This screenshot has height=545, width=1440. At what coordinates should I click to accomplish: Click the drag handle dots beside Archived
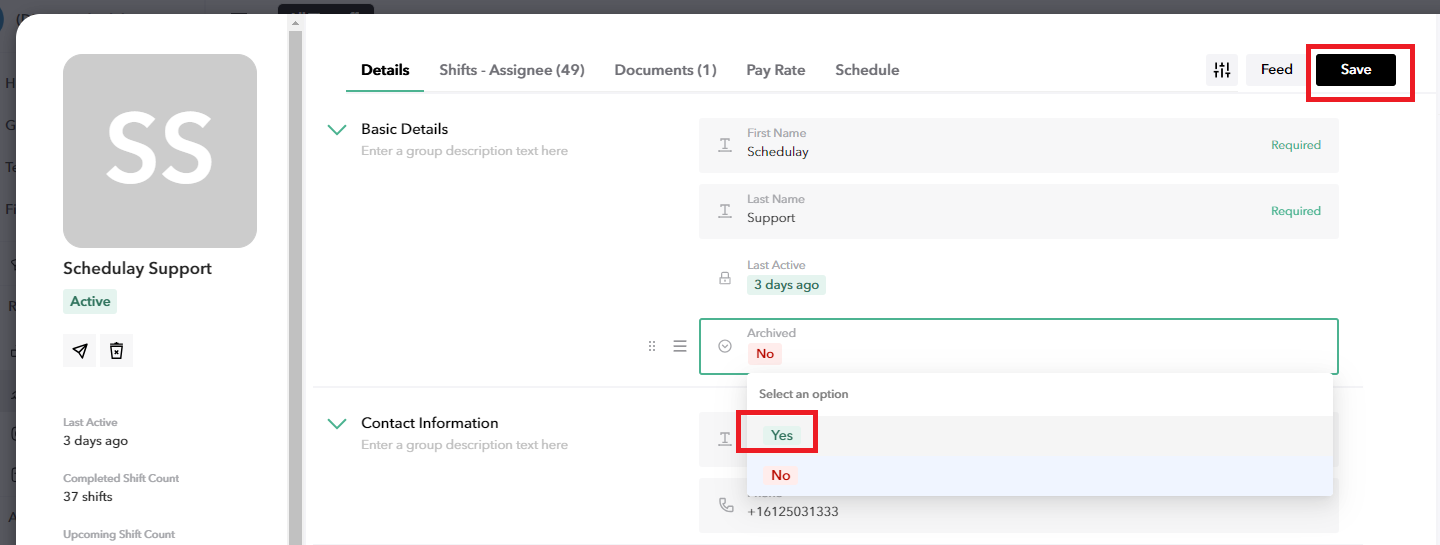[x=652, y=346]
